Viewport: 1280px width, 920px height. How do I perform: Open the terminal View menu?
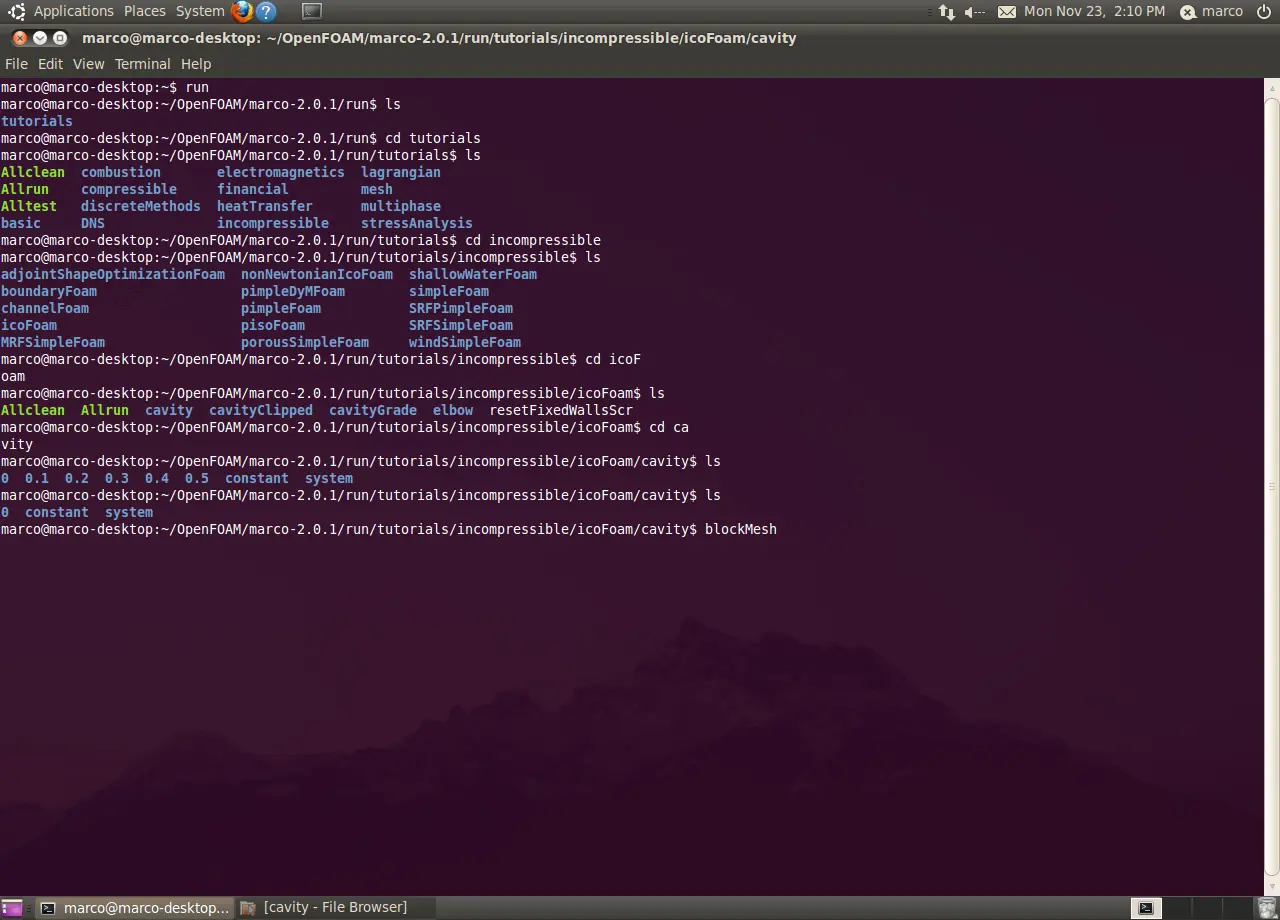coord(88,63)
